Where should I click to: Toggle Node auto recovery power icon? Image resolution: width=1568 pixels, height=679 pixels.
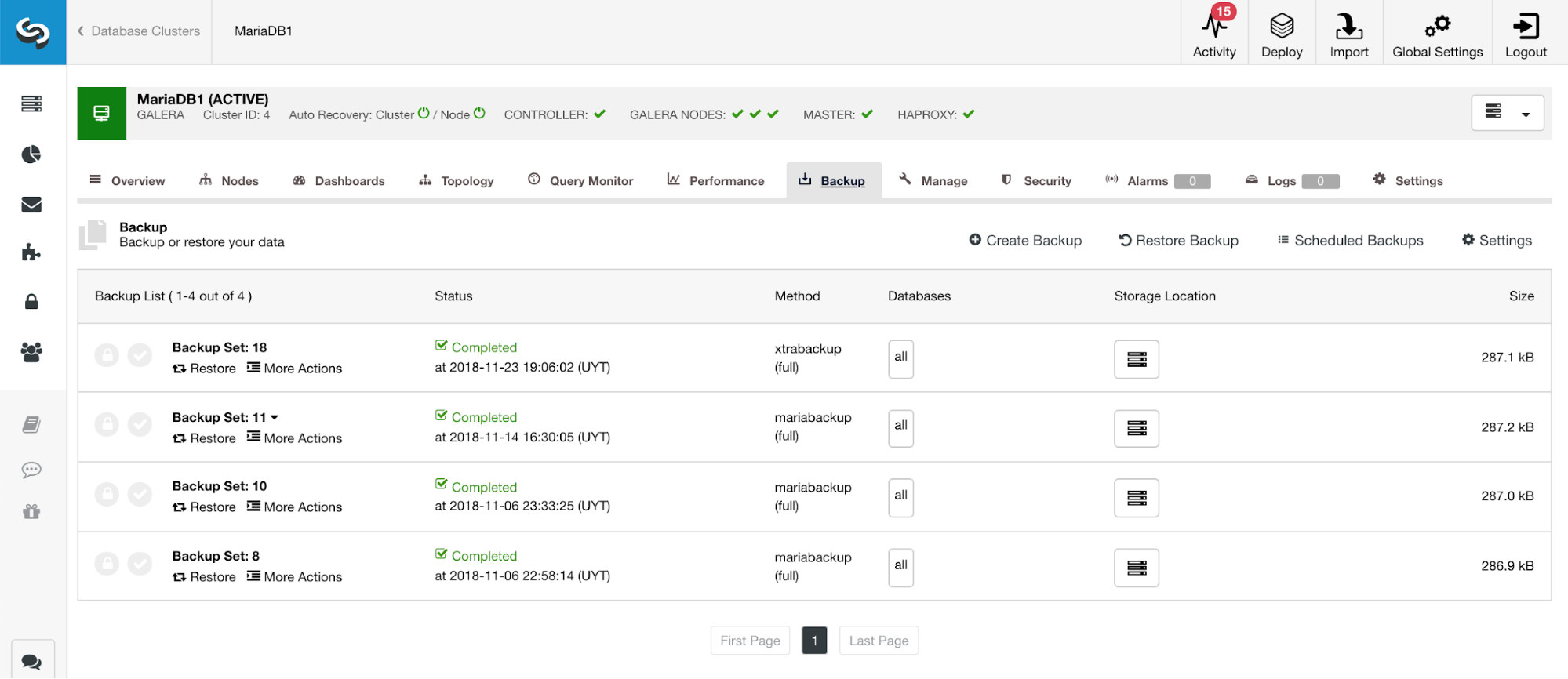(479, 113)
